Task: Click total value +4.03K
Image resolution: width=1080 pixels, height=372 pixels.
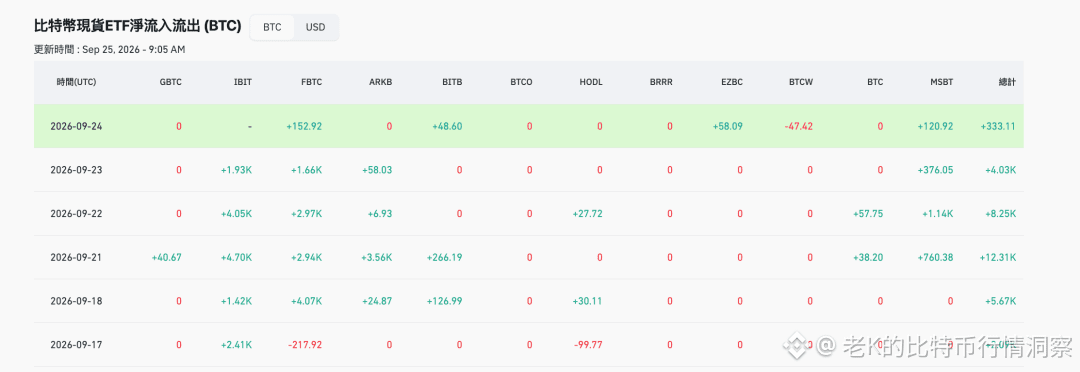Action: (x=1000, y=169)
